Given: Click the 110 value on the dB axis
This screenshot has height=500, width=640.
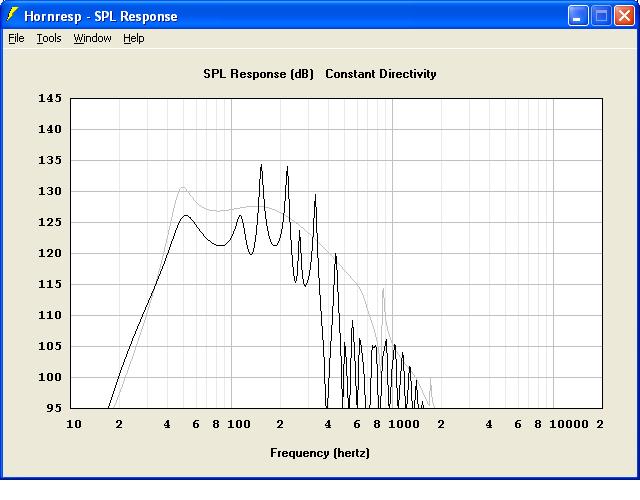Looking at the screenshot, I should (x=50, y=316).
